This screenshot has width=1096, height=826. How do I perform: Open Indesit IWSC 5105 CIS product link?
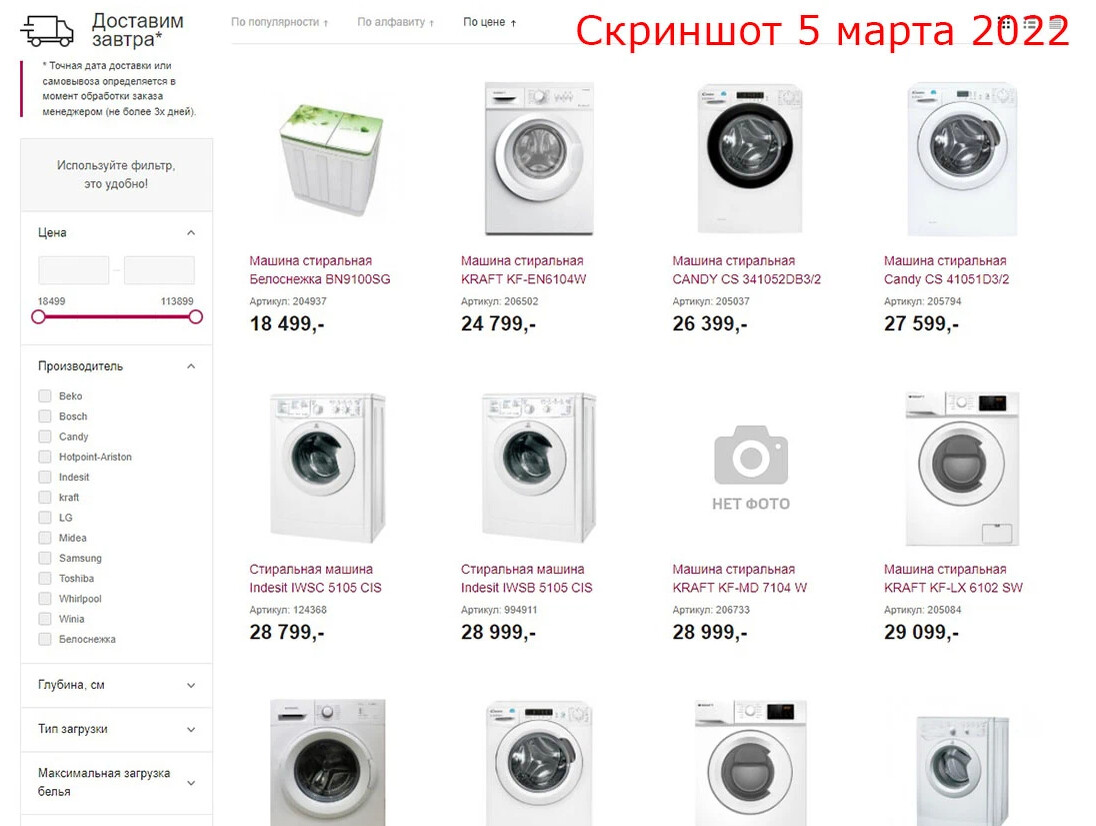coord(315,579)
